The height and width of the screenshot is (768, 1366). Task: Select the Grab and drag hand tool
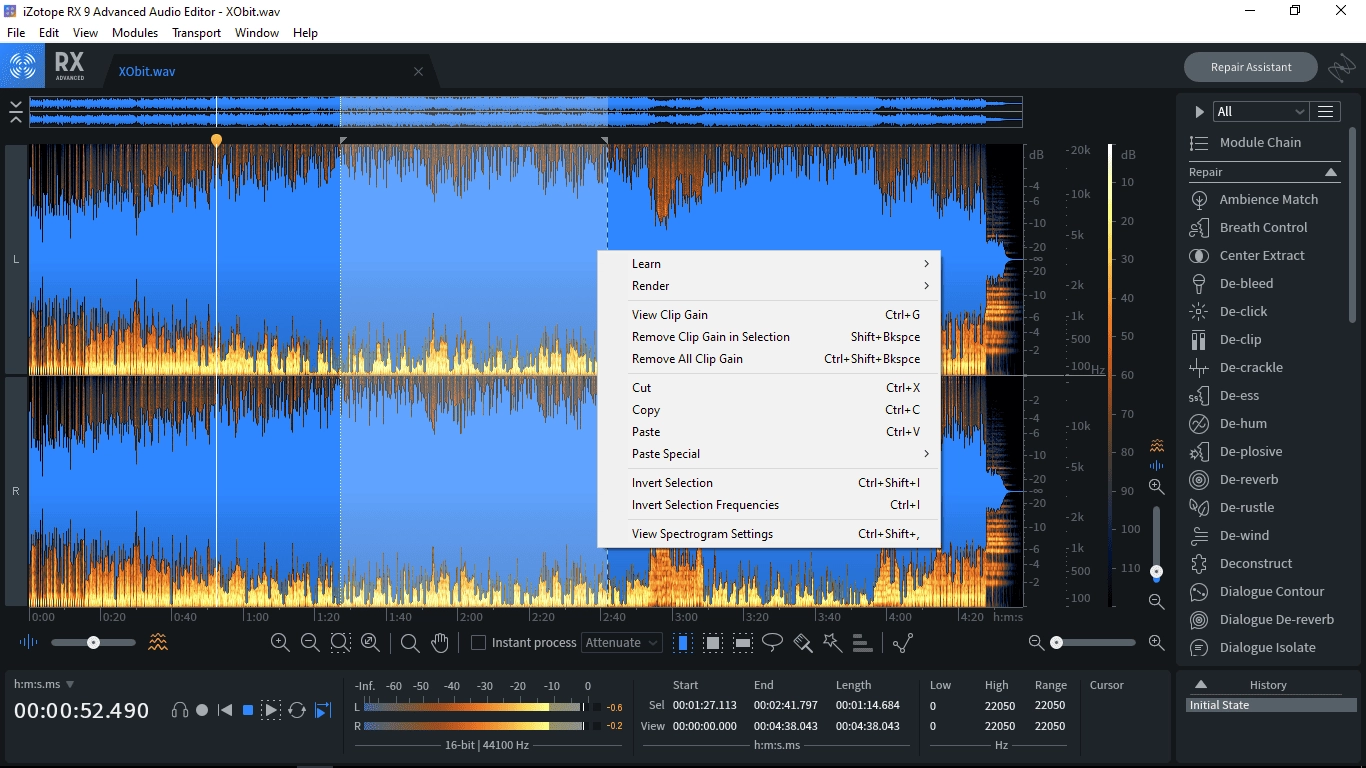click(x=440, y=643)
